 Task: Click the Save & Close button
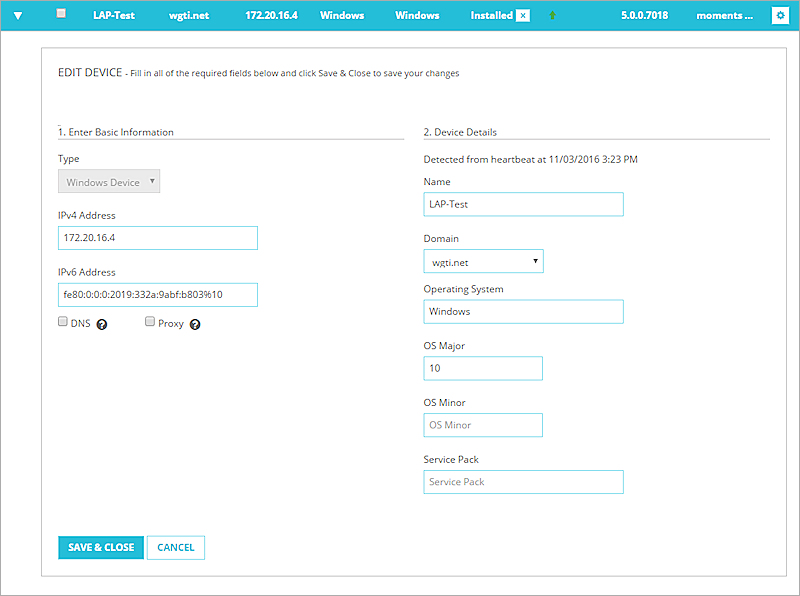click(100, 547)
